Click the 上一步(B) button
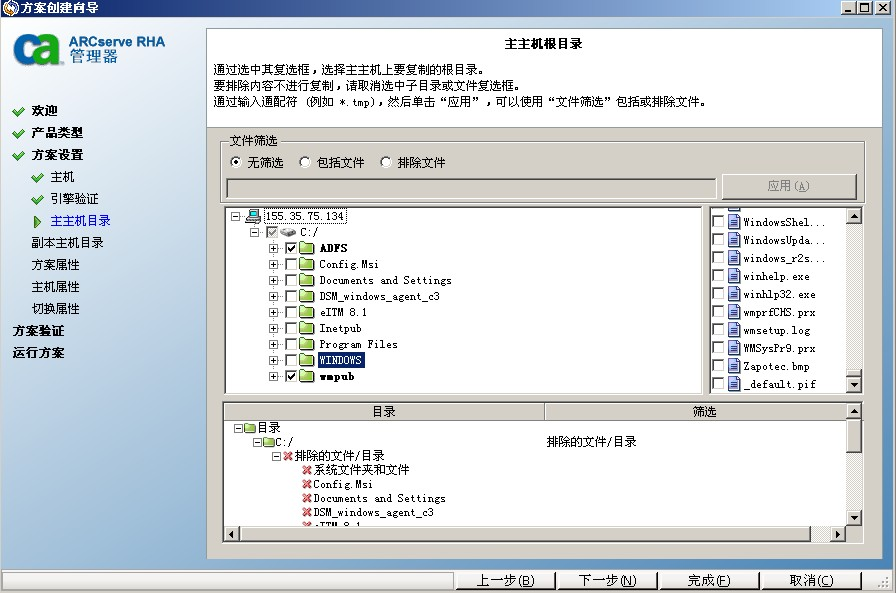The width and height of the screenshot is (896, 593). click(x=505, y=580)
